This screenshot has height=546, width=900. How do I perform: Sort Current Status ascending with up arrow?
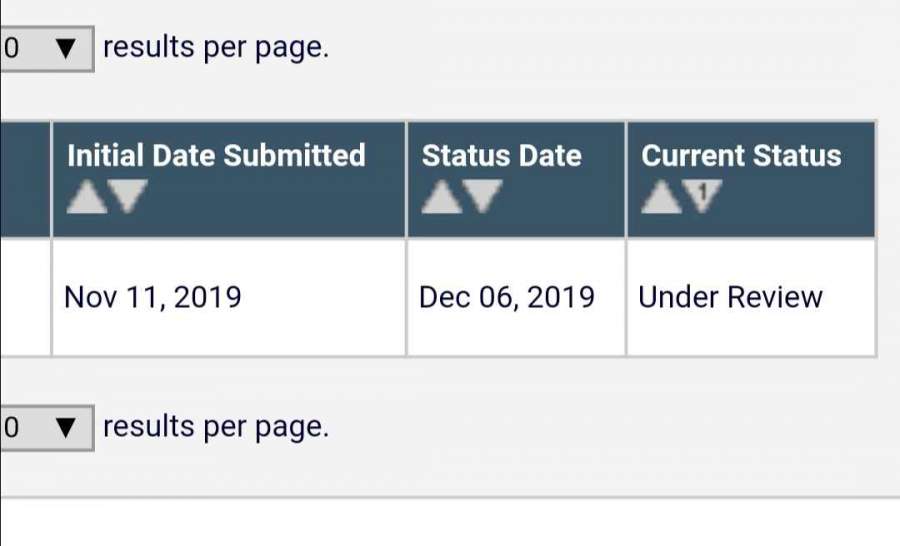click(659, 197)
